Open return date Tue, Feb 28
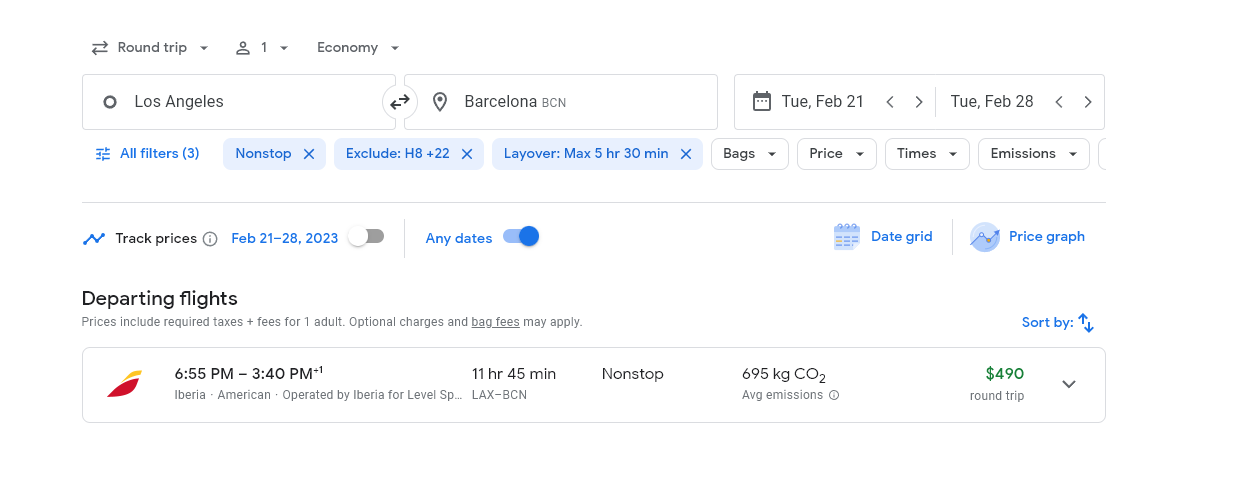Screen dimensions: 1235x503 click(x=991, y=102)
